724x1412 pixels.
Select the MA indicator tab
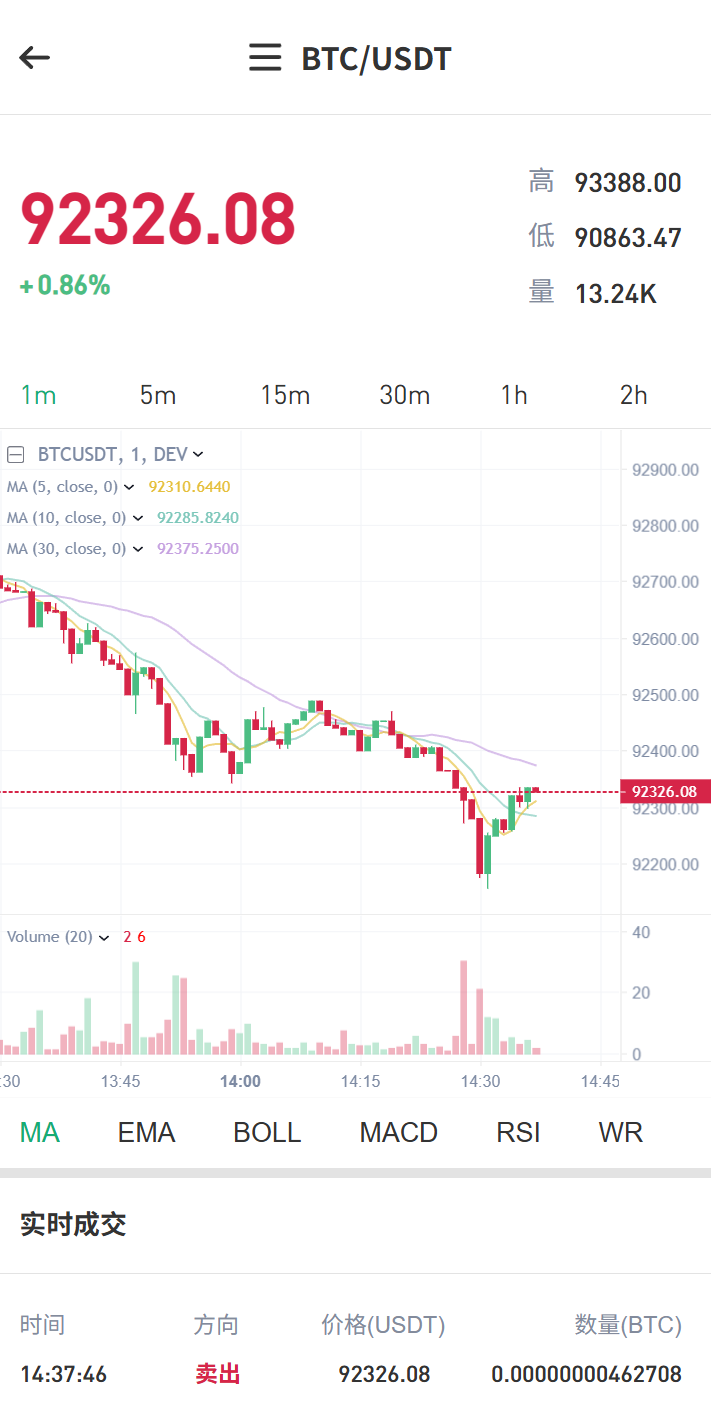pos(40,1133)
